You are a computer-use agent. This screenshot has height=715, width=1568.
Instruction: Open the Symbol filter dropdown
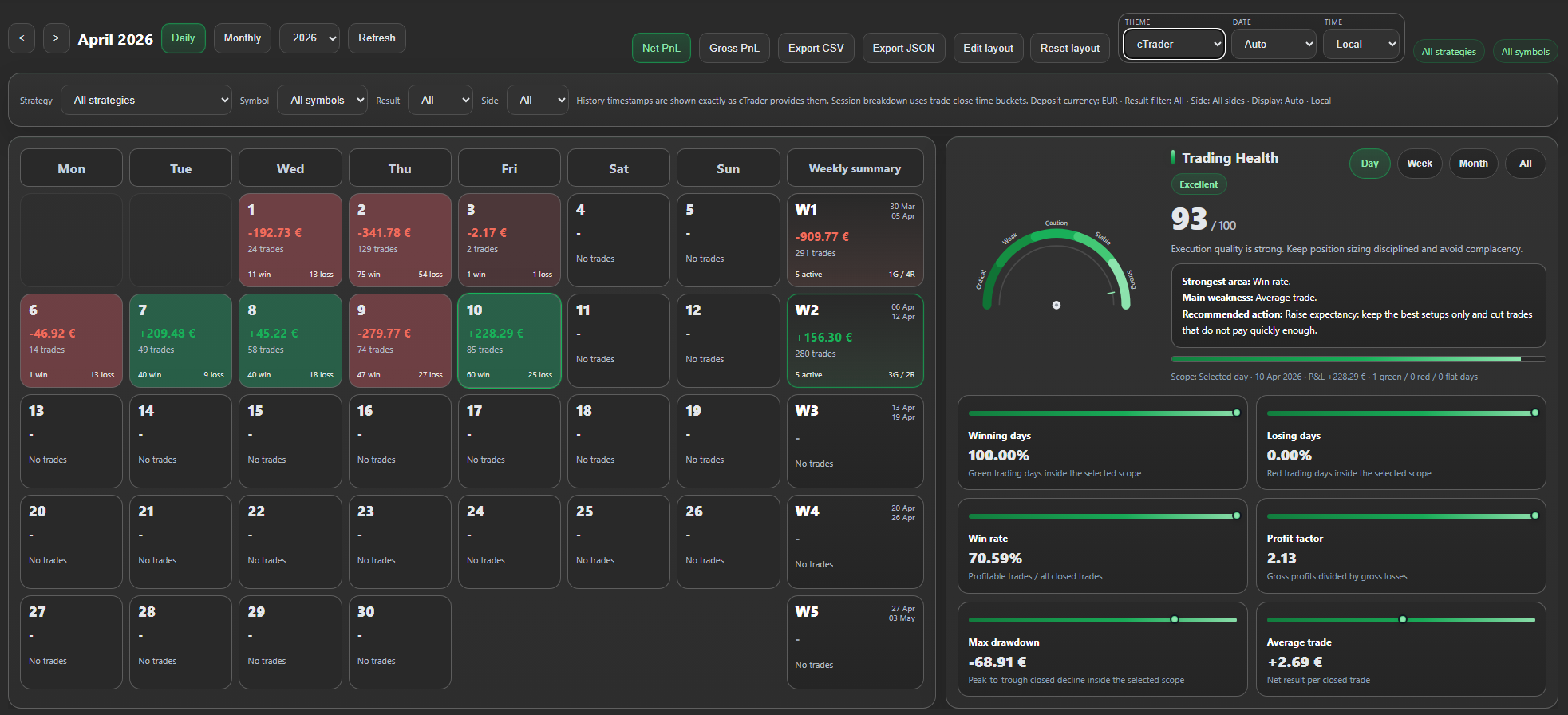point(322,101)
